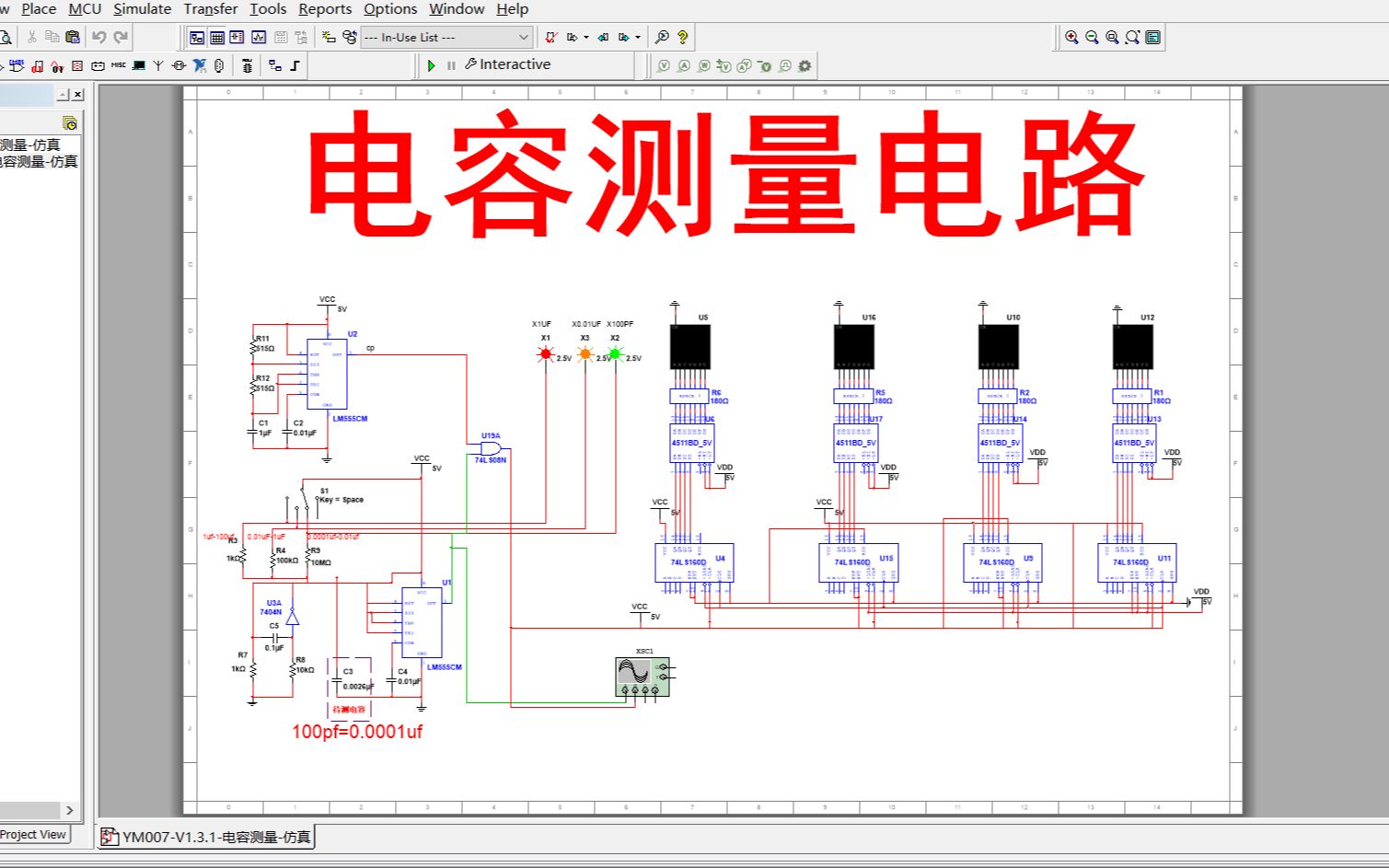Paste using the clipboard toolbar icon
Image resolution: width=1389 pixels, height=868 pixels.
tap(73, 37)
